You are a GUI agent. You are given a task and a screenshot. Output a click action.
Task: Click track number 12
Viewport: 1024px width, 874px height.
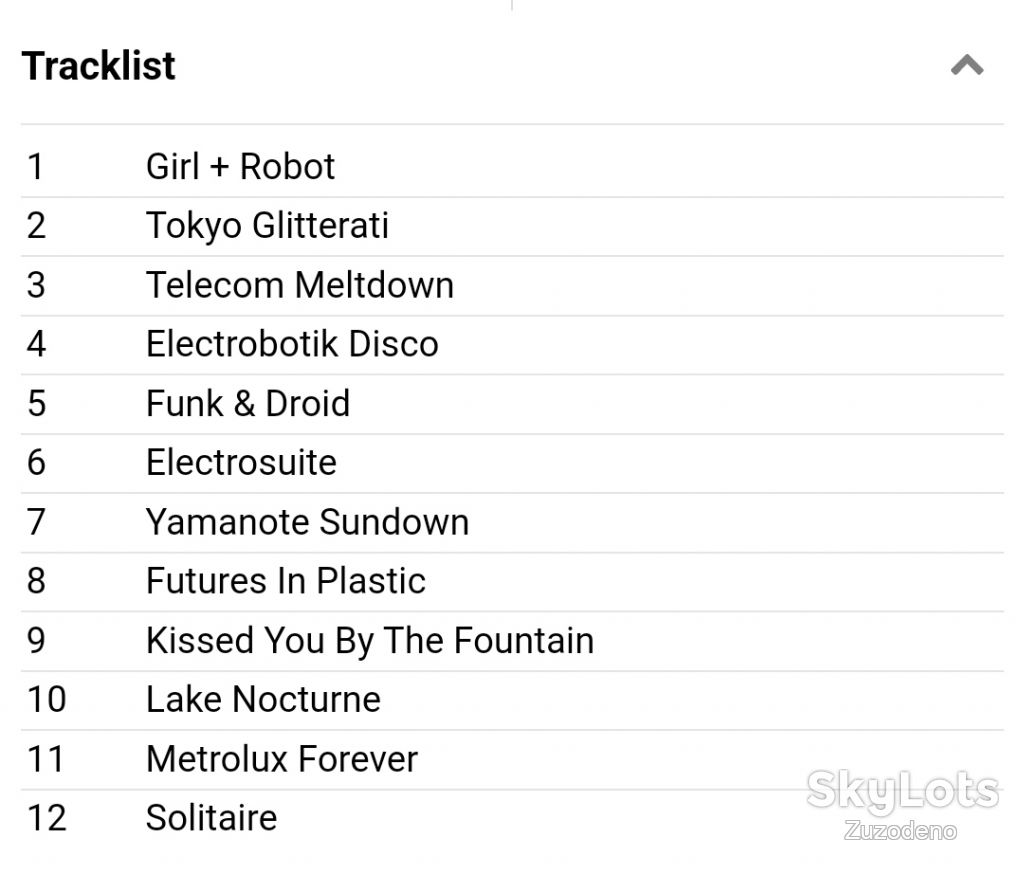(47, 818)
